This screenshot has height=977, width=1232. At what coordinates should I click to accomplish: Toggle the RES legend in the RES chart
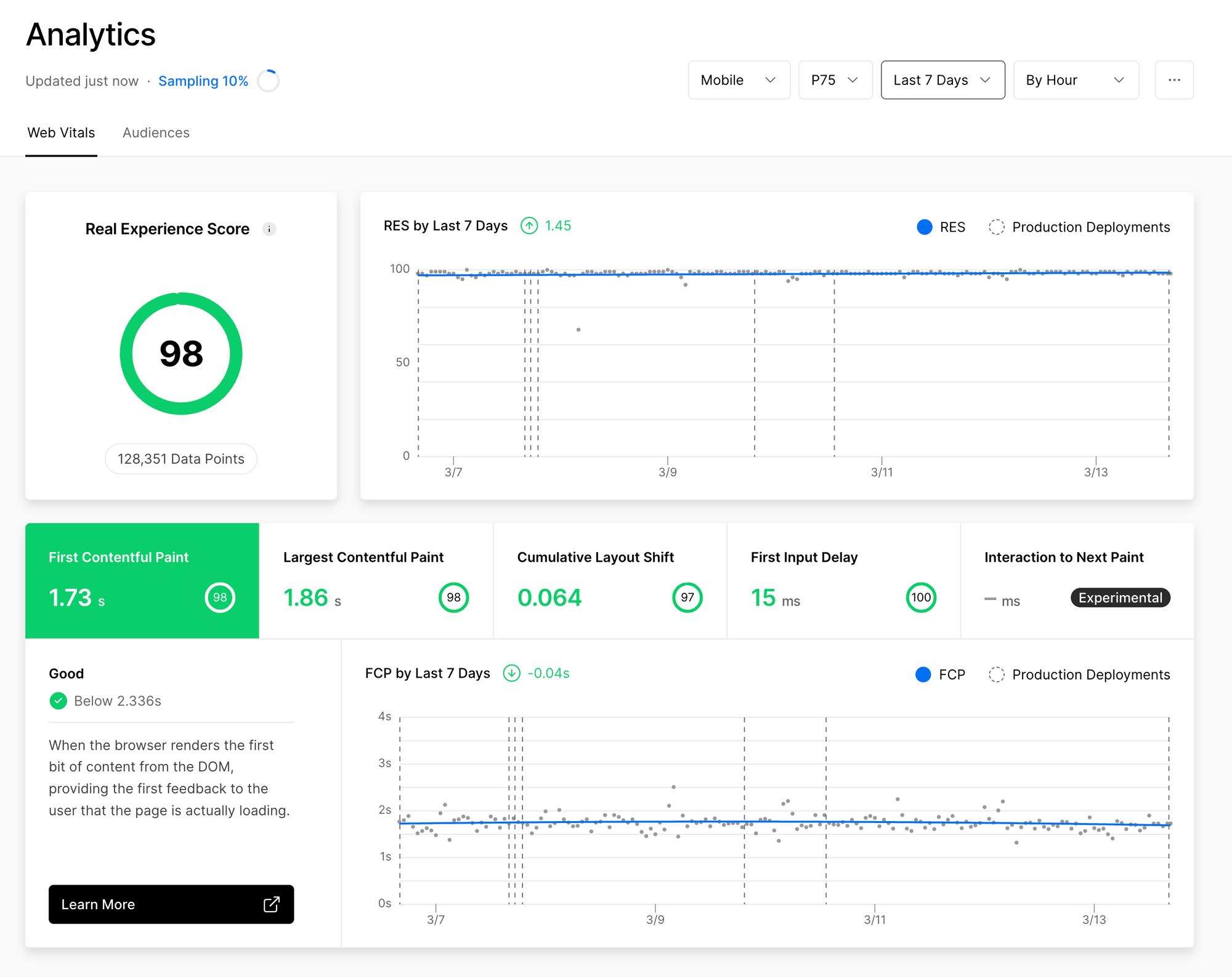[941, 227]
